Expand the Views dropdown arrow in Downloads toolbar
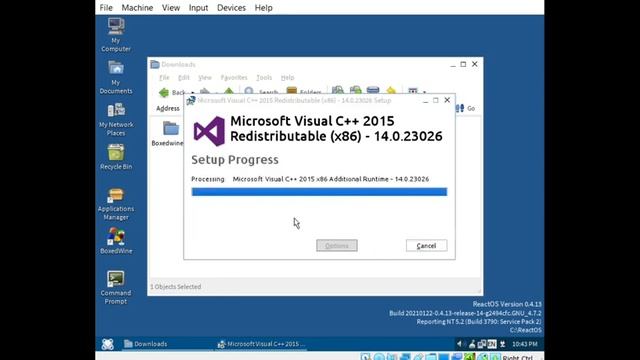 tap(424, 92)
